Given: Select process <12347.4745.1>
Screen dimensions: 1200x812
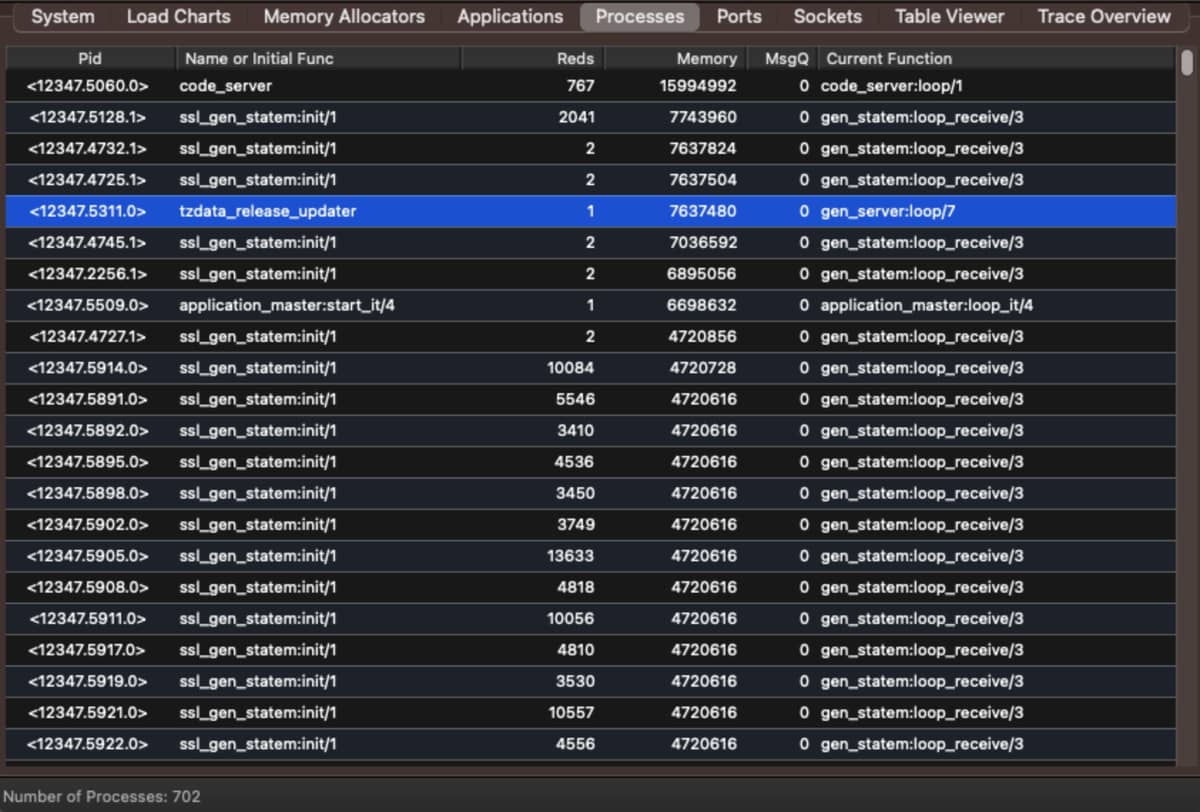Looking at the screenshot, I should pyautogui.click(x=590, y=243).
